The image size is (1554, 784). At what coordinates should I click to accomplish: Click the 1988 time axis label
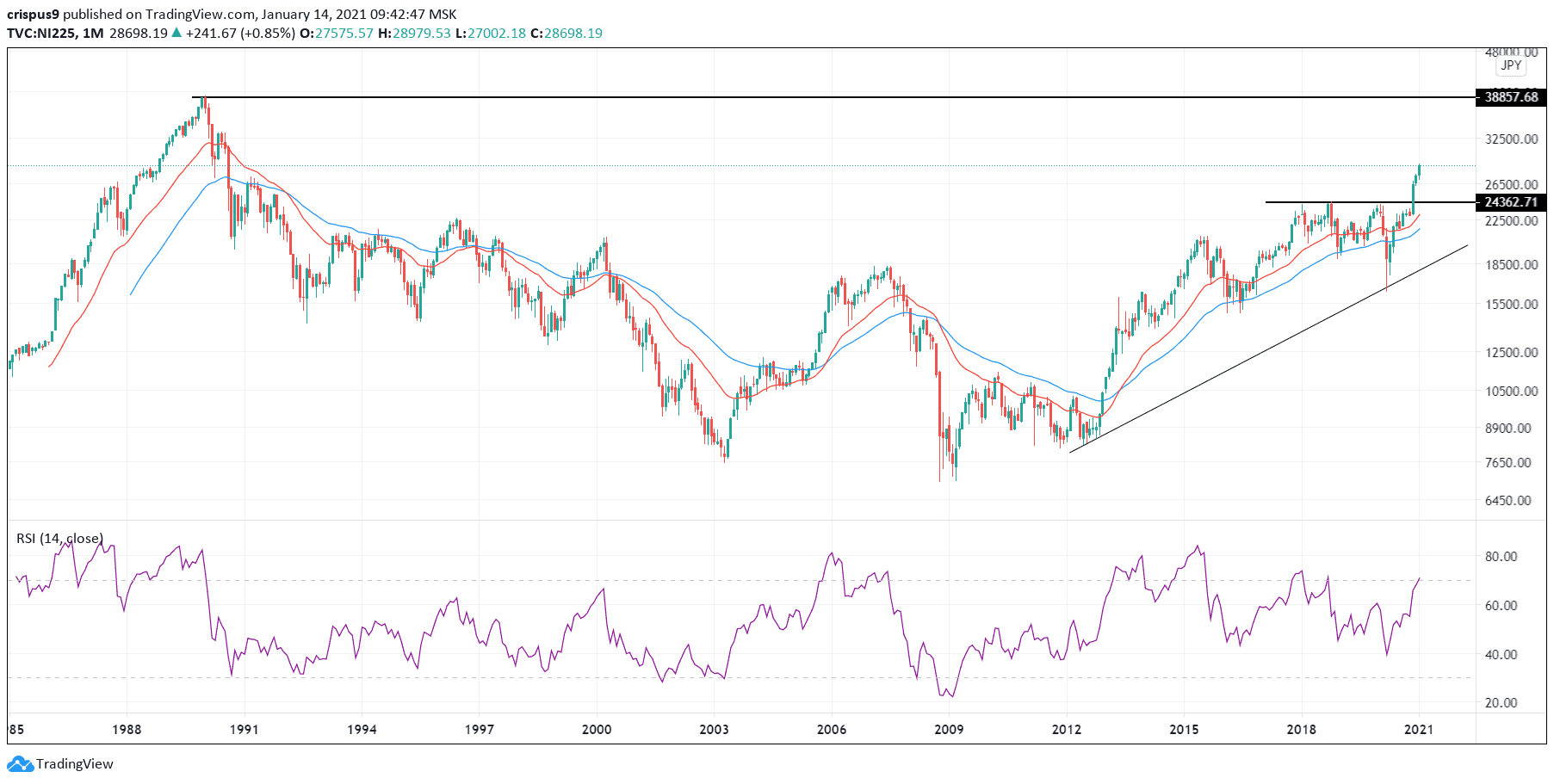pos(127,730)
